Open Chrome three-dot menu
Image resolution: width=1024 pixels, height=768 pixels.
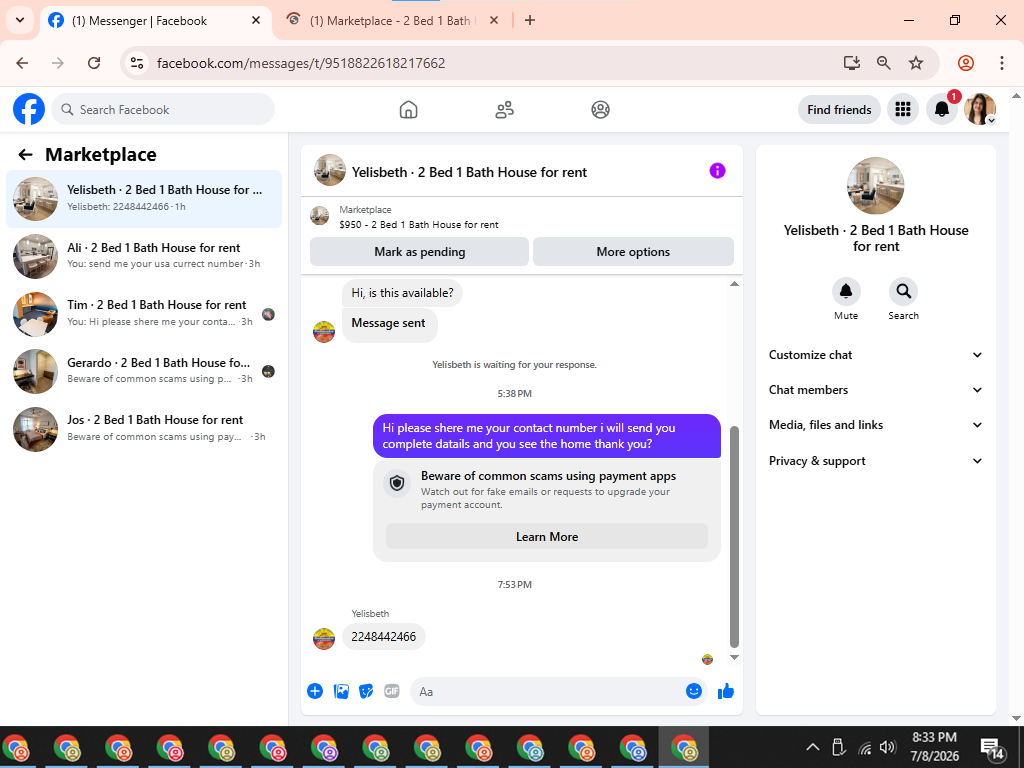click(x=1001, y=63)
